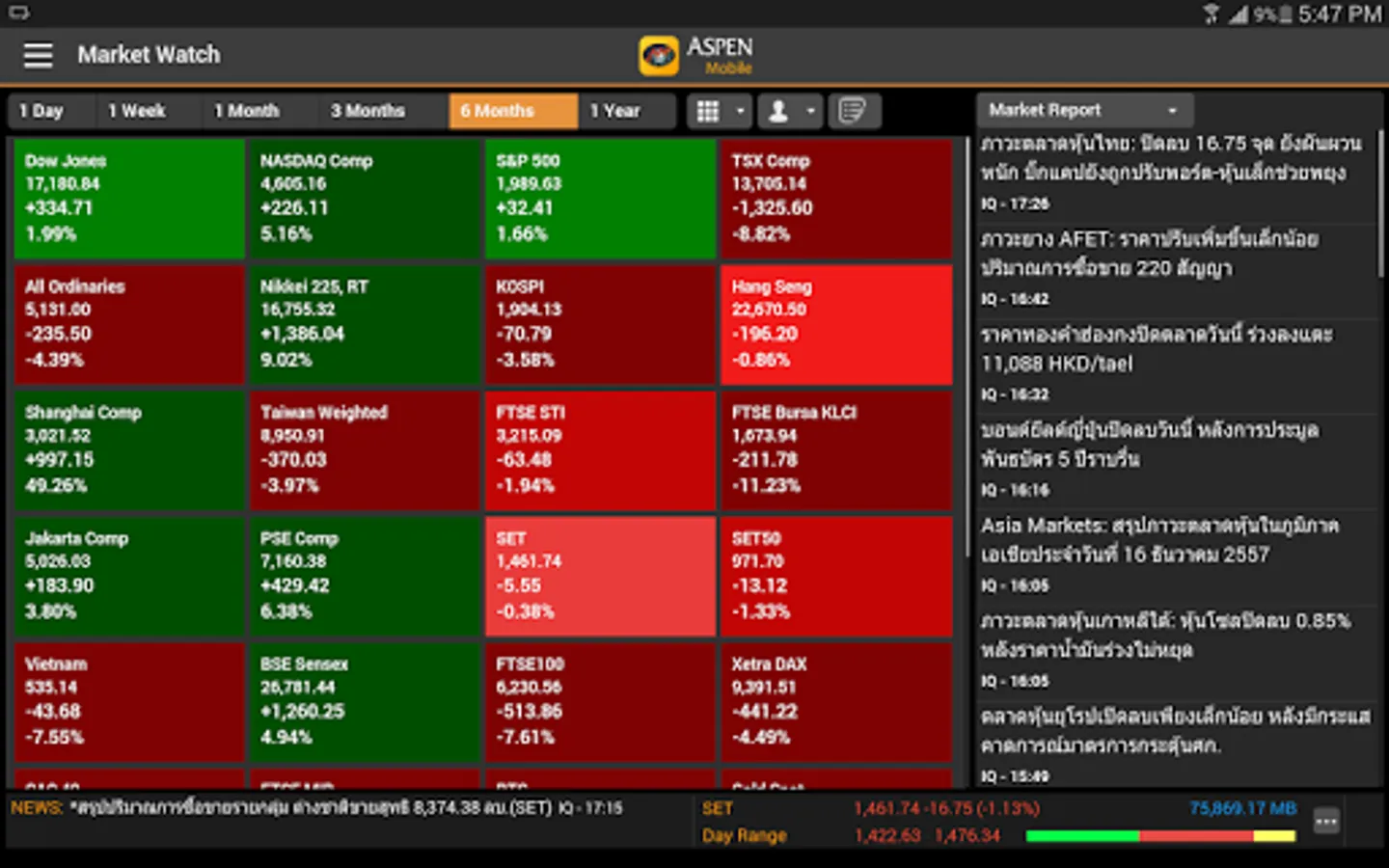Tap the KOSPI index tile
Viewport: 1389px width, 868px height.
(x=600, y=325)
